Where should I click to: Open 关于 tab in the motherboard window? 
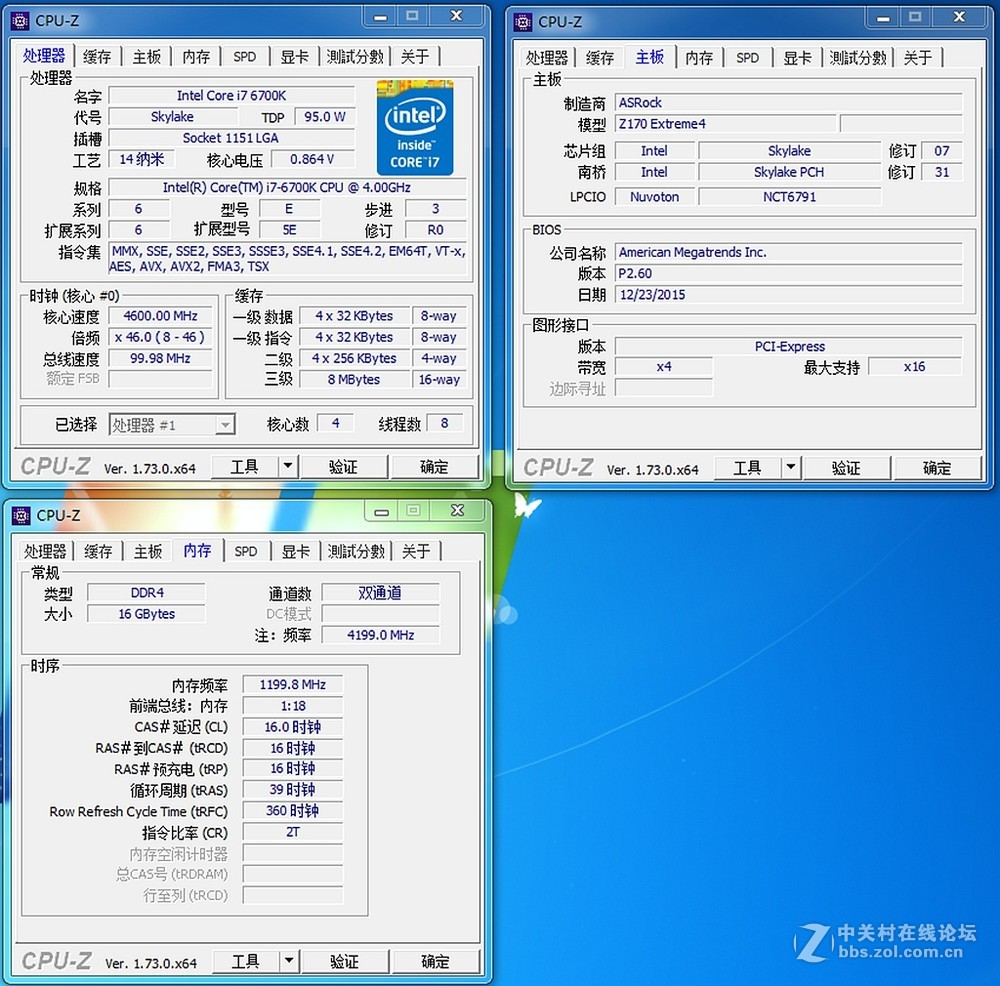coord(918,58)
